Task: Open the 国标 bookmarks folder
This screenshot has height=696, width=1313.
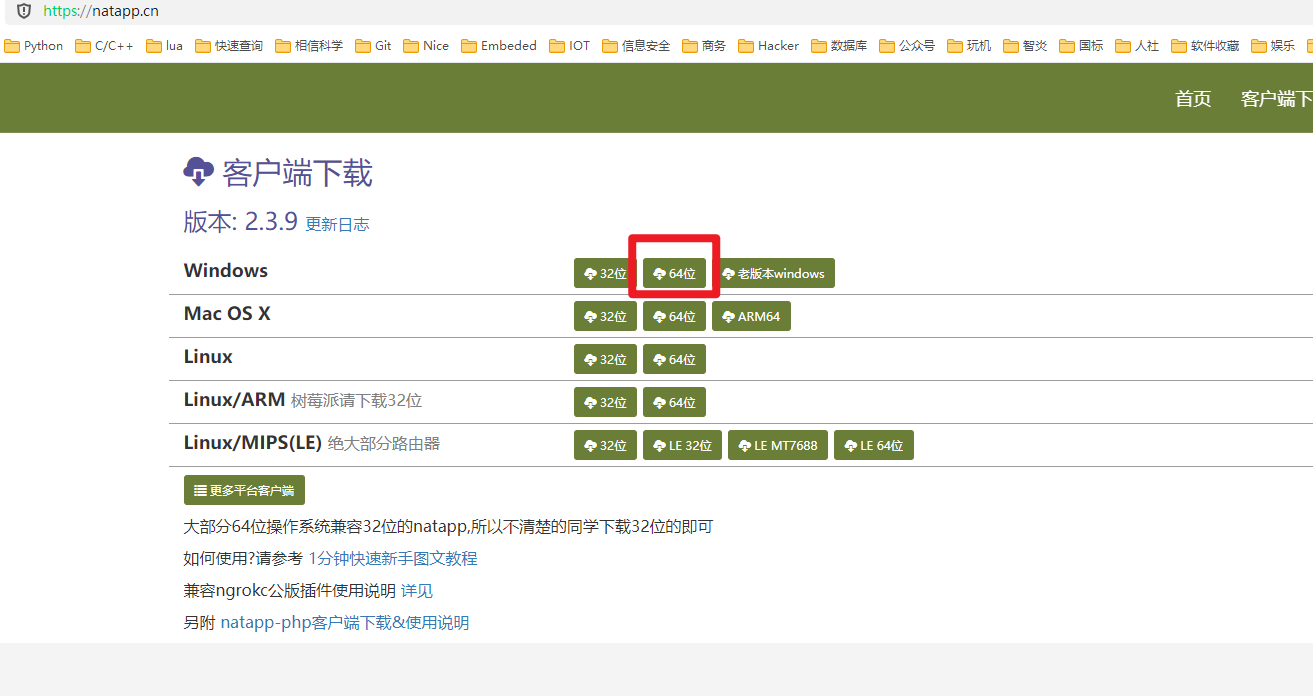Action: pos(1081,46)
